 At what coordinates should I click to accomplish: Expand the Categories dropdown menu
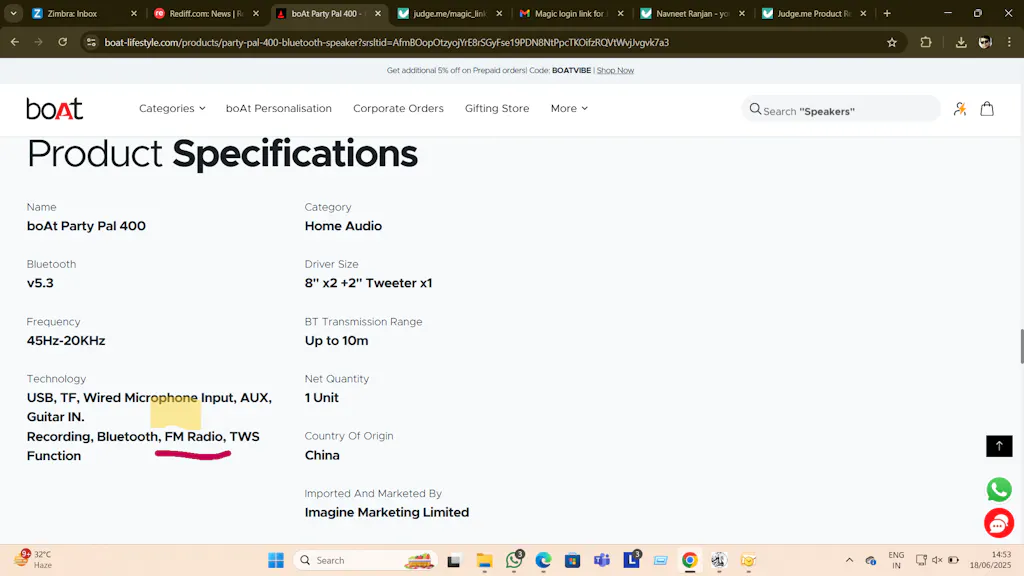[172, 108]
